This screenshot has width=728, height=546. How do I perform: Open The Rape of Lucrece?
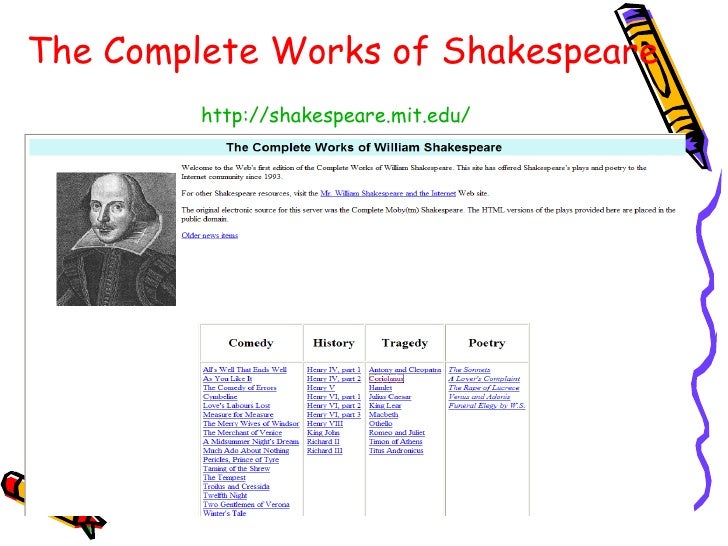484,388
